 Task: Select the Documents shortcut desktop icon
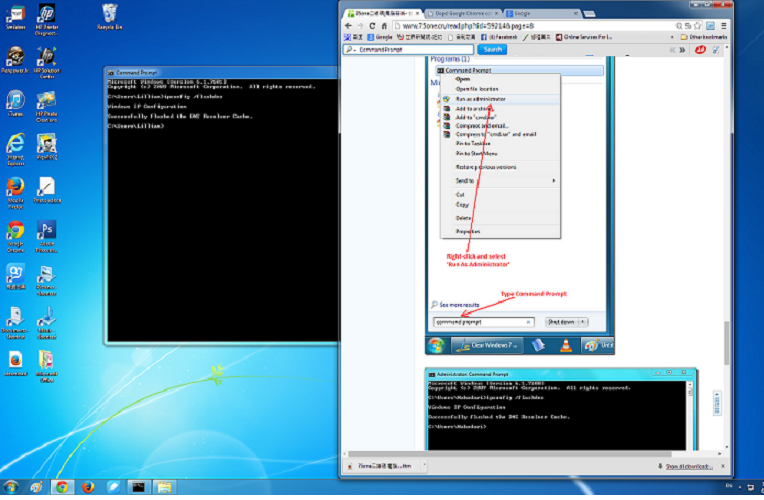[15, 323]
